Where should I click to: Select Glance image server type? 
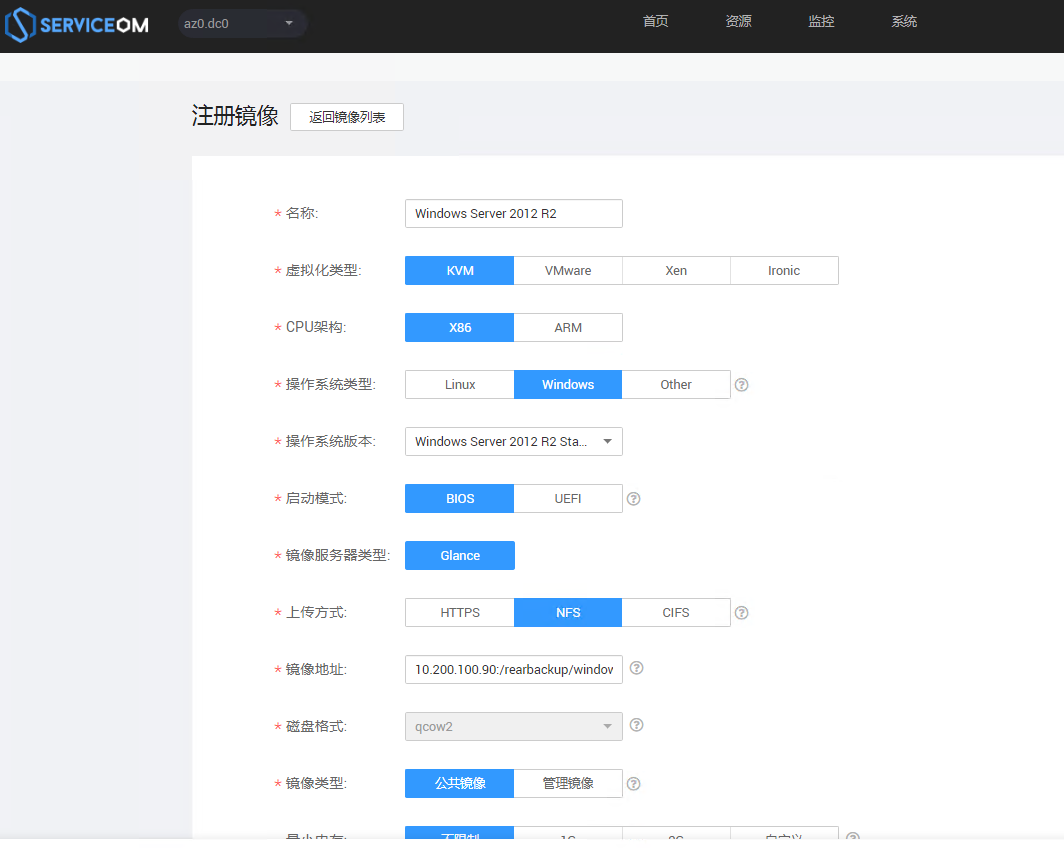(459, 556)
